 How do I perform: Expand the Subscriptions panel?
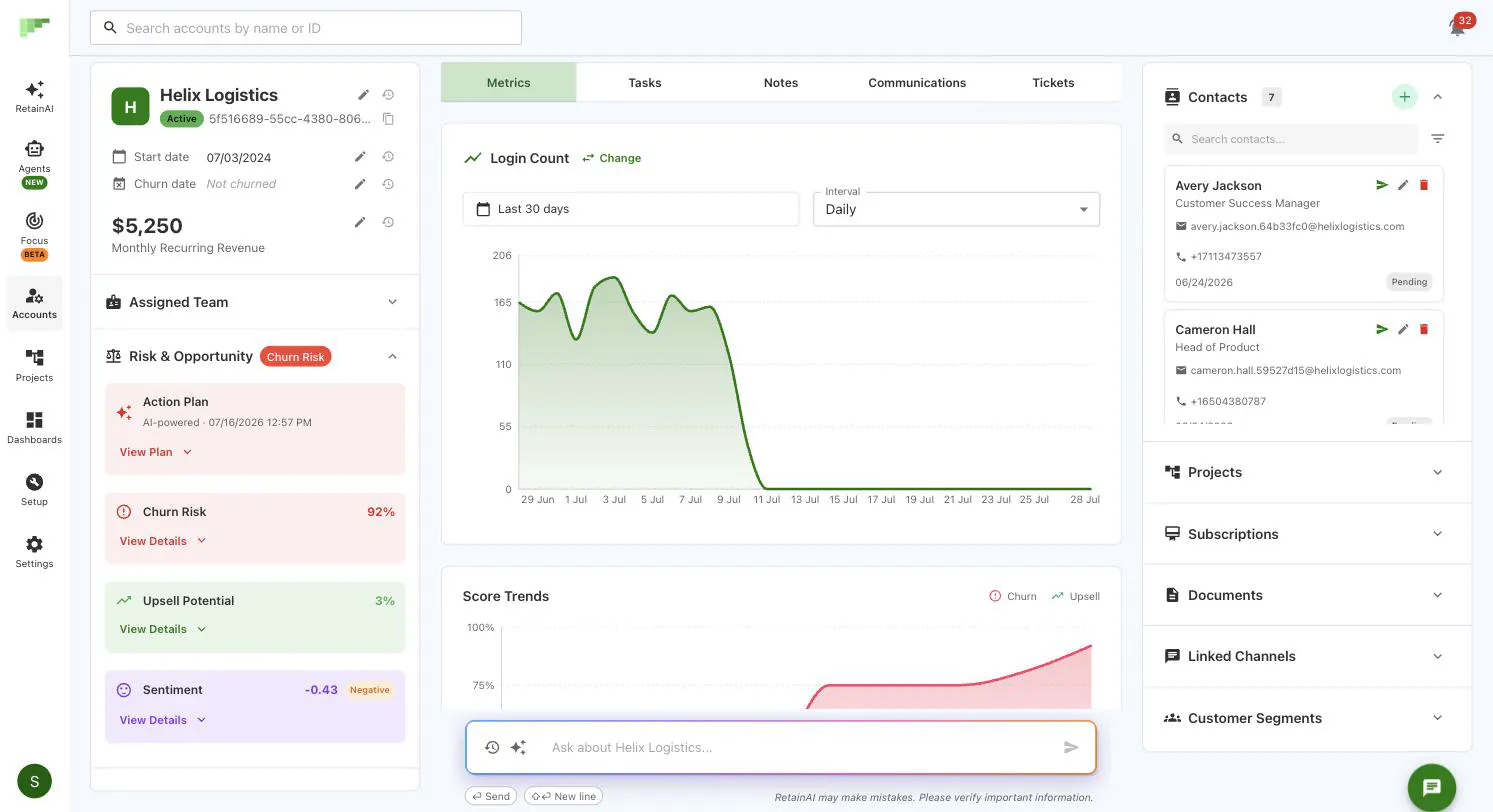coord(1306,534)
